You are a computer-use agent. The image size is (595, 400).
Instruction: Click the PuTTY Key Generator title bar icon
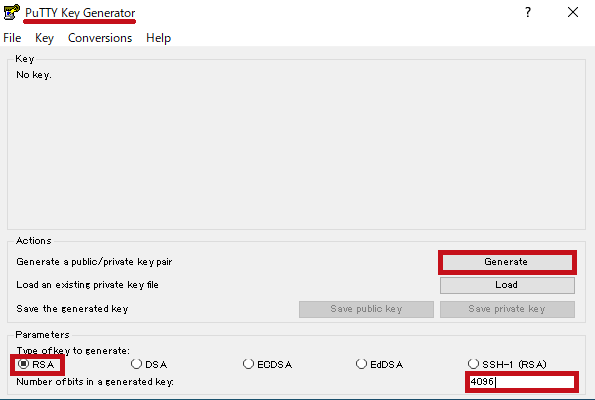11,12
